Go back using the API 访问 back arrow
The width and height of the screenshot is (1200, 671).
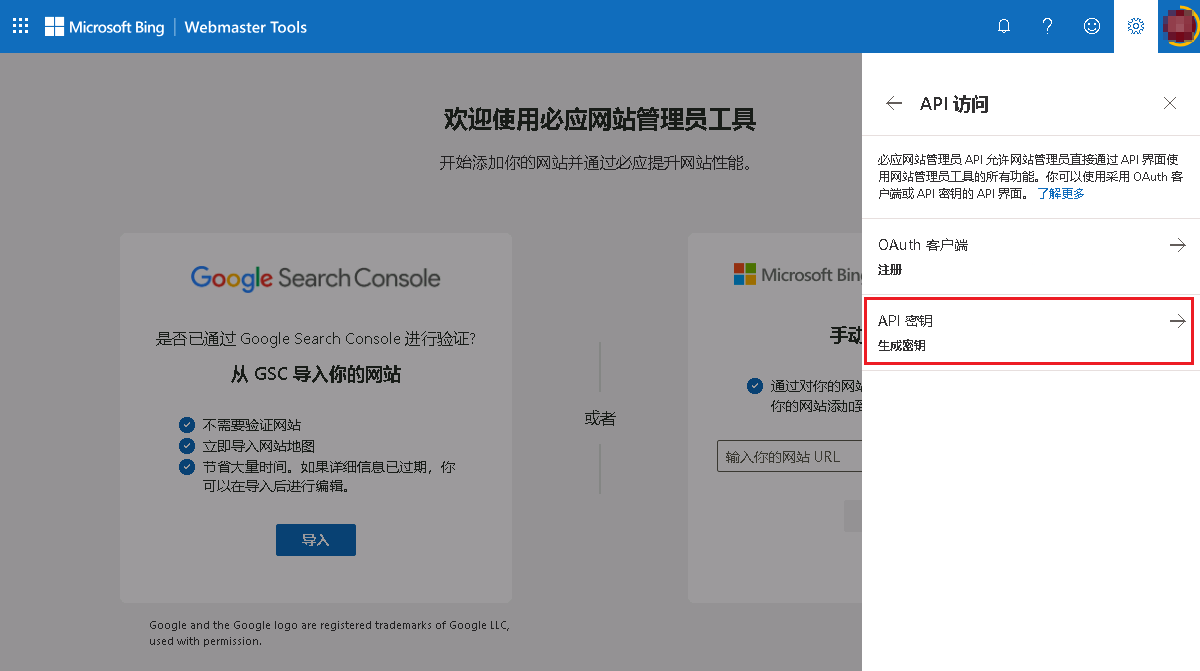click(x=894, y=104)
